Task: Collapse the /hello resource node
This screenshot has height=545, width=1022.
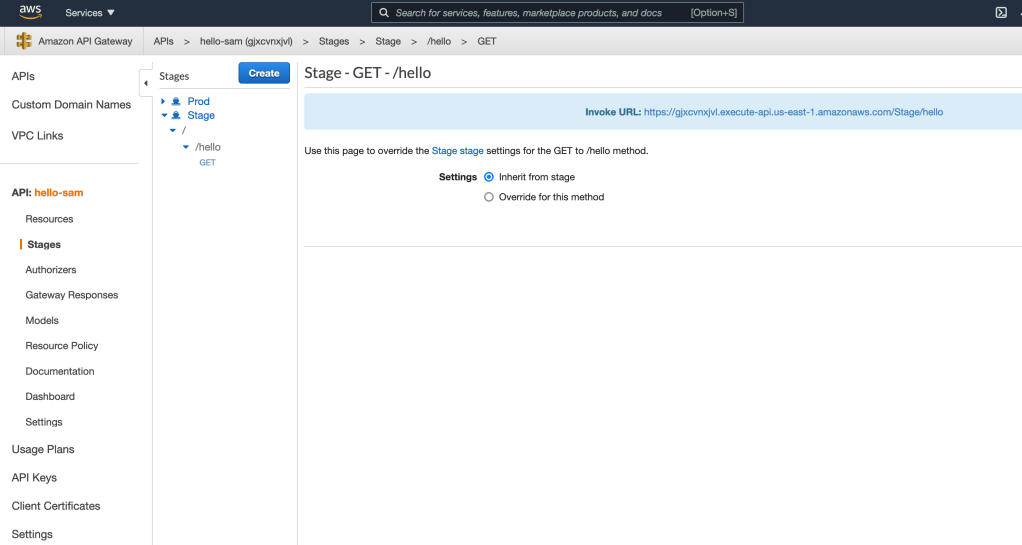Action: click(x=185, y=147)
